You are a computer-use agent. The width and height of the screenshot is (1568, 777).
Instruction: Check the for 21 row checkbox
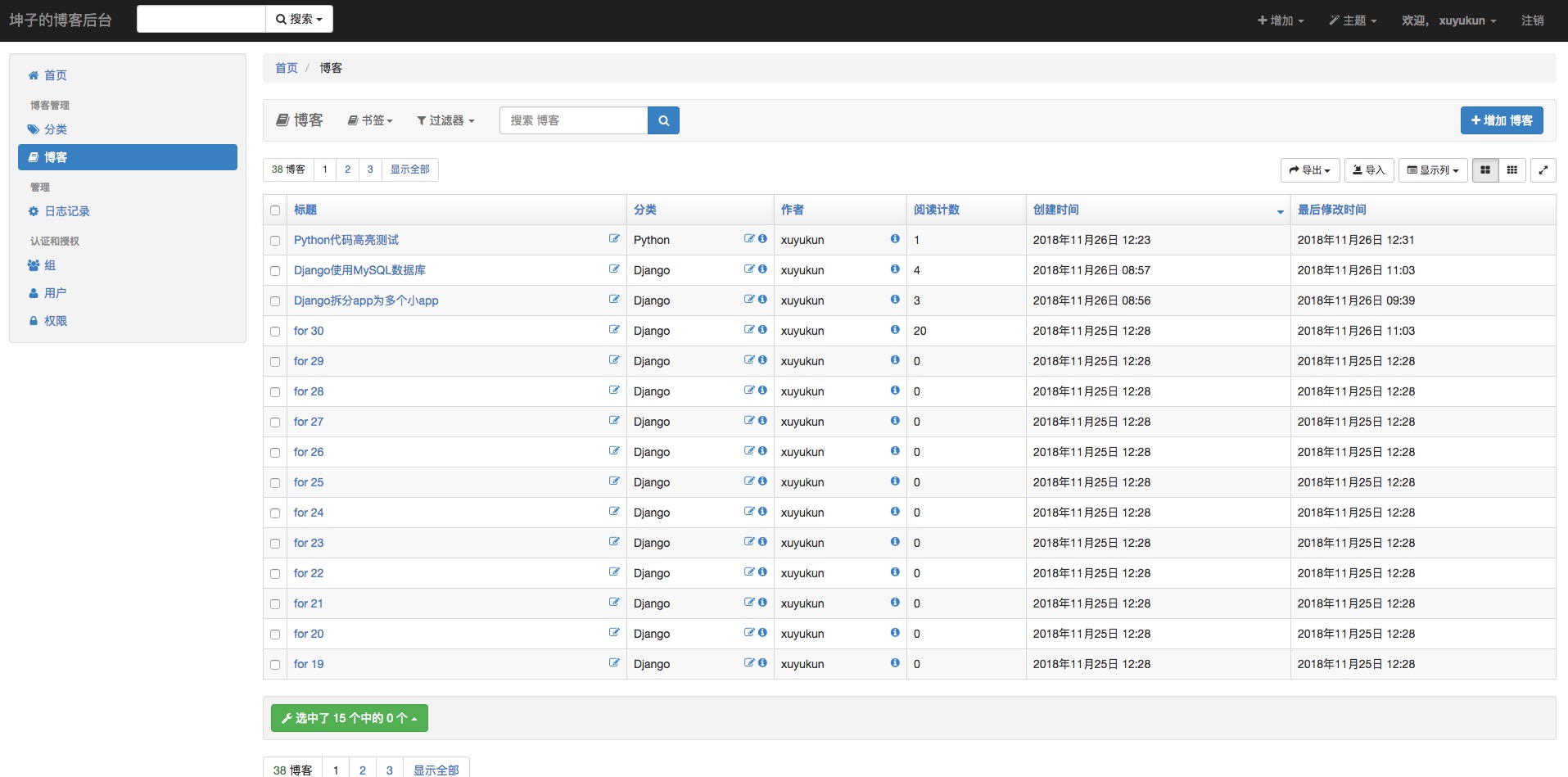click(x=275, y=604)
